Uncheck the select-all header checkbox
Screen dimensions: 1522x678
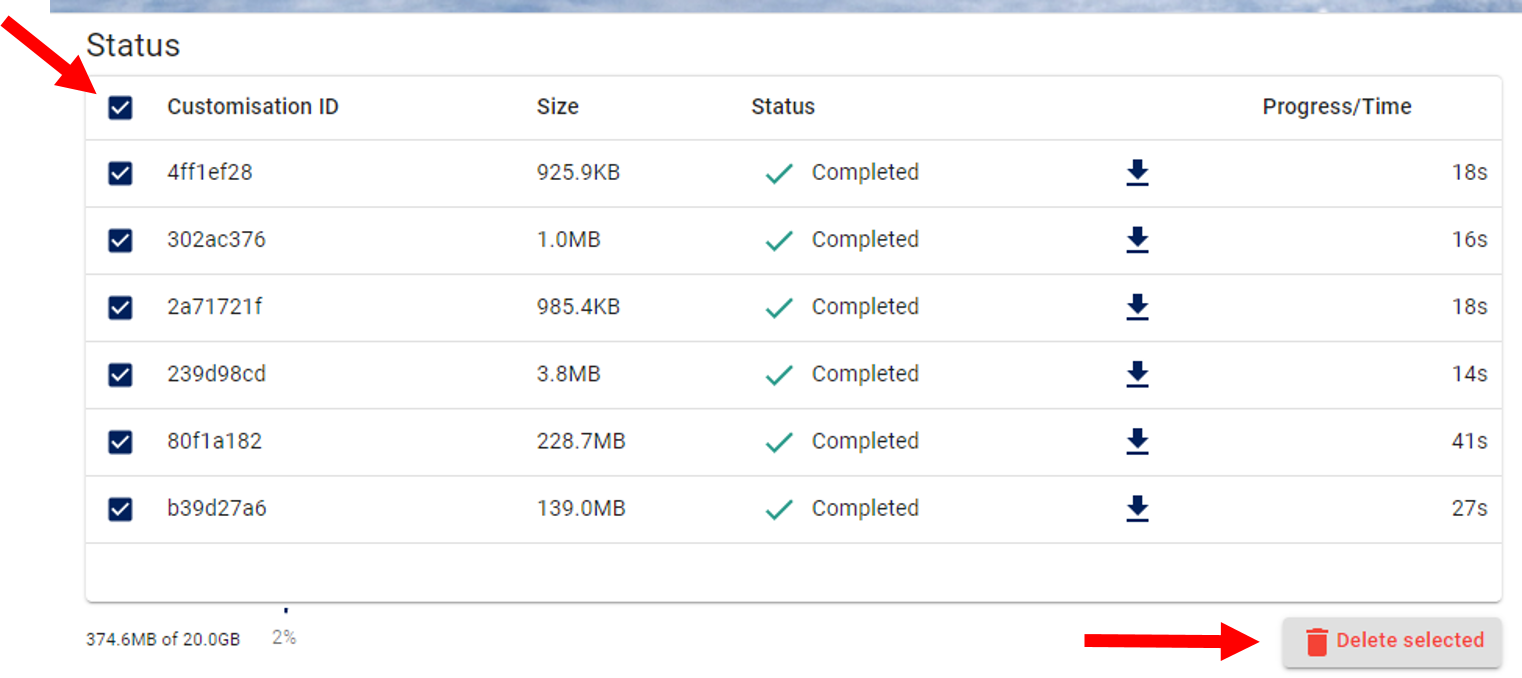click(x=120, y=107)
